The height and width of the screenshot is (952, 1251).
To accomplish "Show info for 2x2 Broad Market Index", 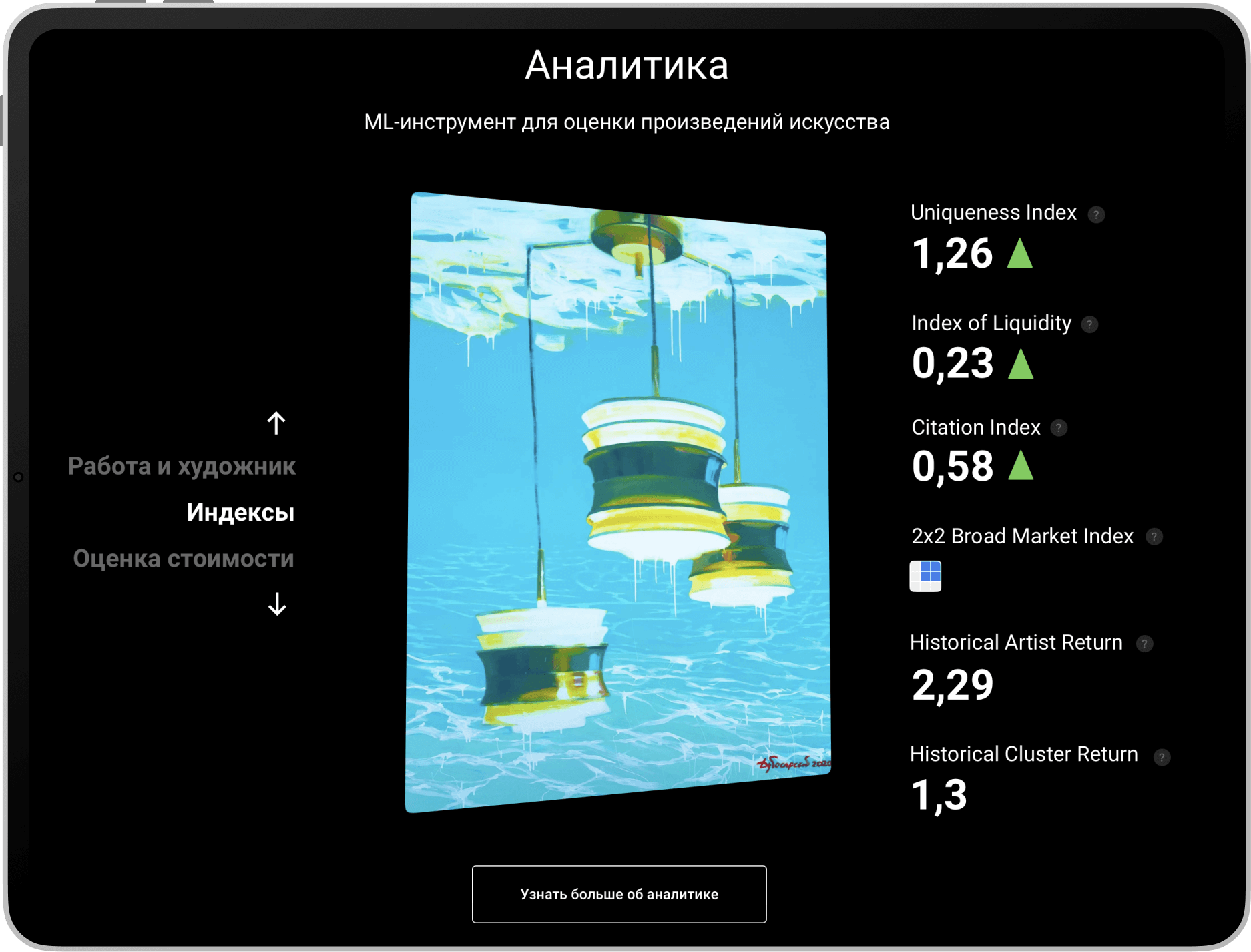I will click(x=1154, y=537).
